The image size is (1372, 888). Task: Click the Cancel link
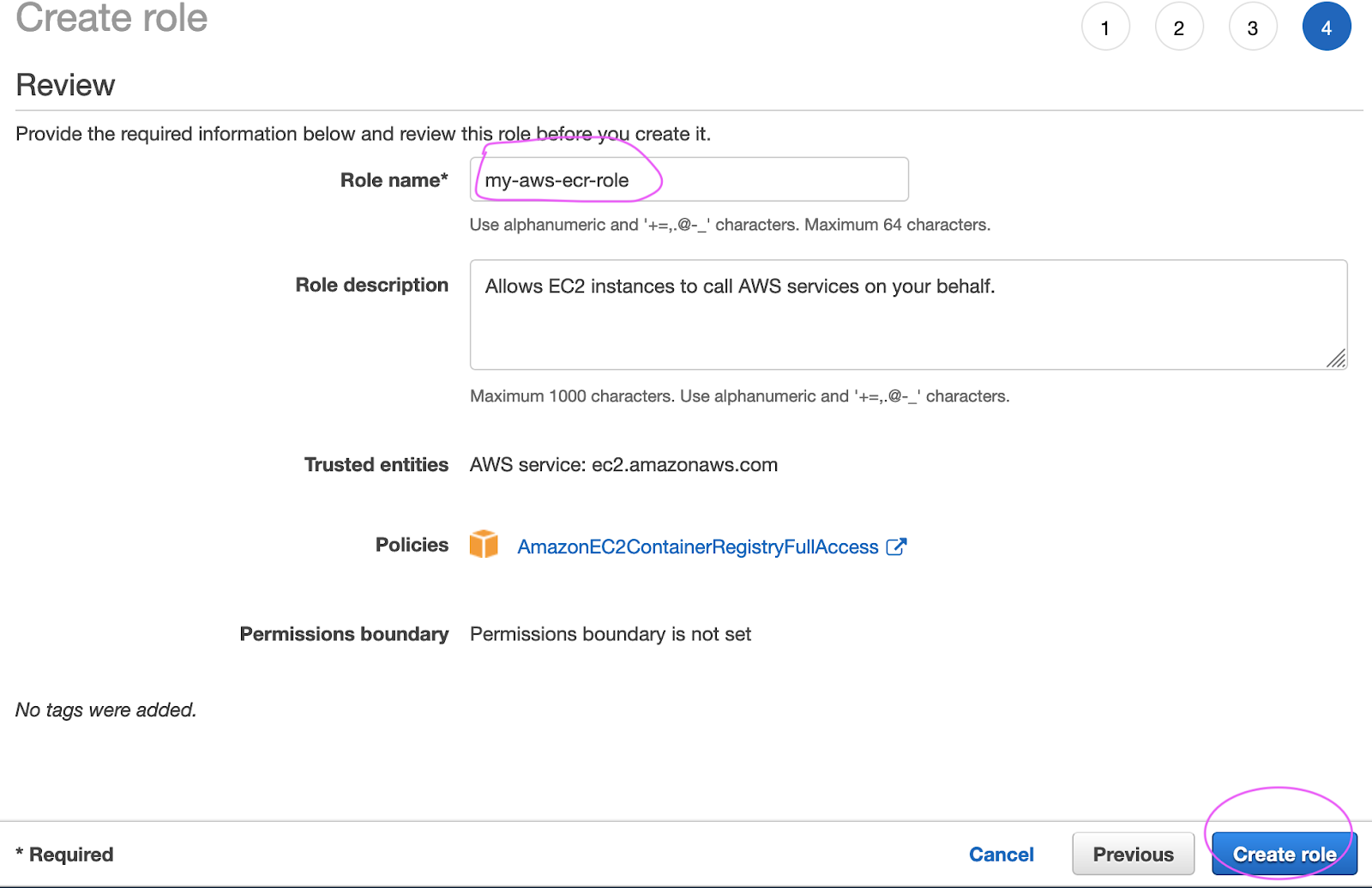coord(1001,854)
